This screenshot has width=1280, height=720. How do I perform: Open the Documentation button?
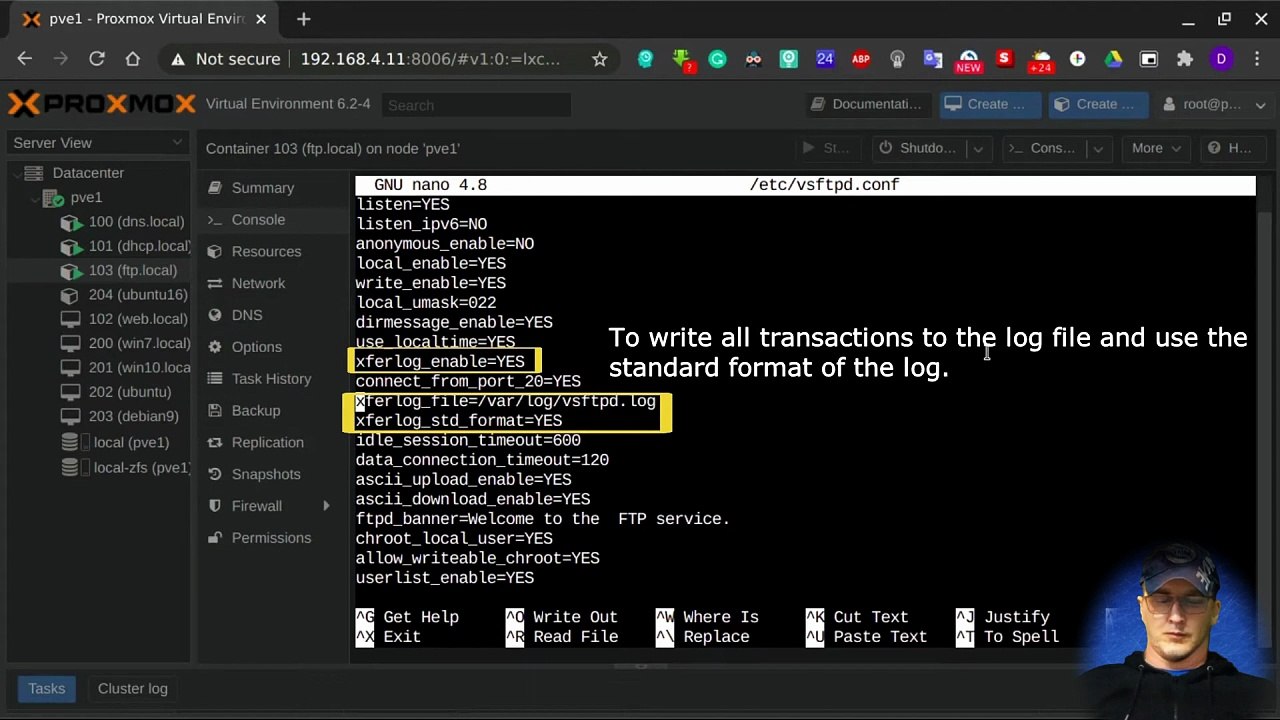click(867, 104)
